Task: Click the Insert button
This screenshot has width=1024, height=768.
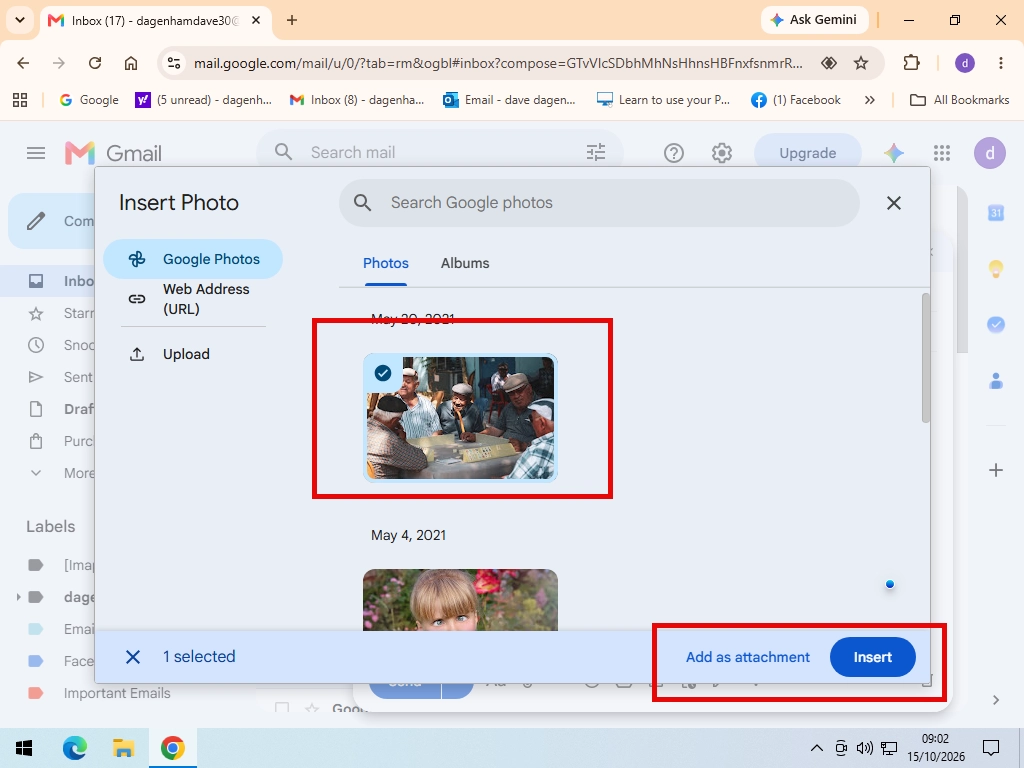Action: click(872, 657)
